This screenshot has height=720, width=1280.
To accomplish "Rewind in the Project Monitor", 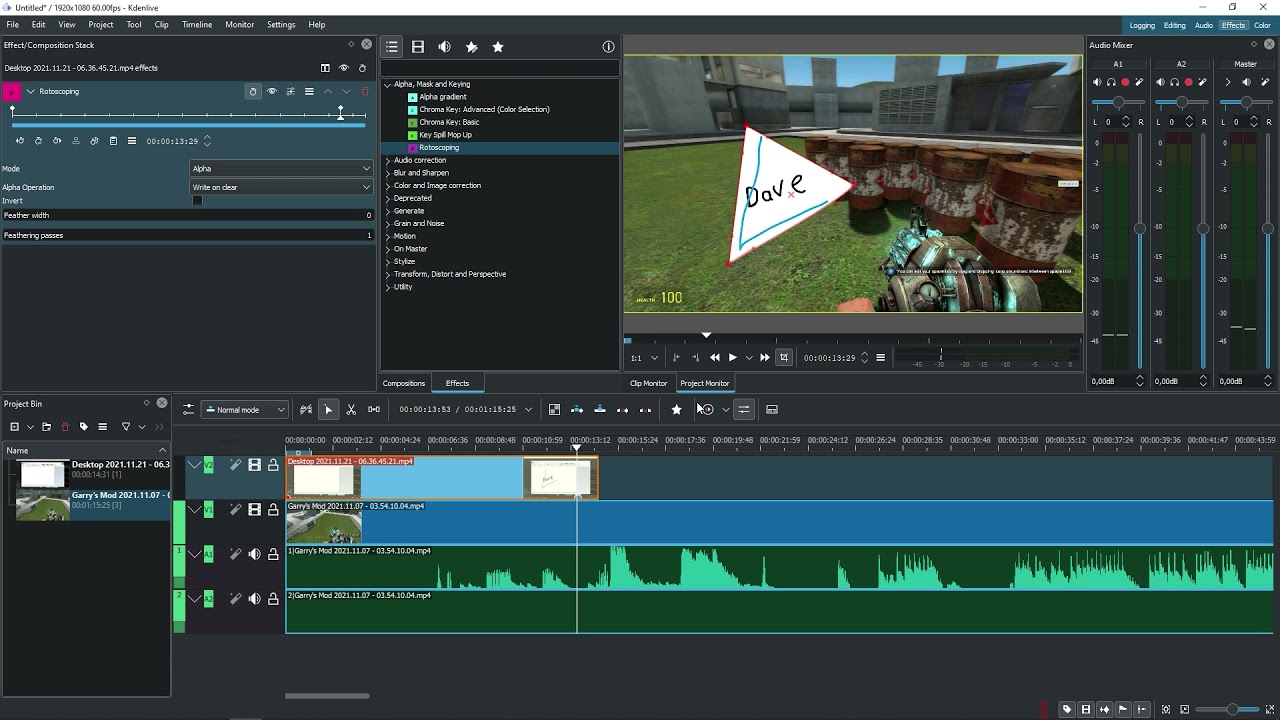I will tap(714, 357).
